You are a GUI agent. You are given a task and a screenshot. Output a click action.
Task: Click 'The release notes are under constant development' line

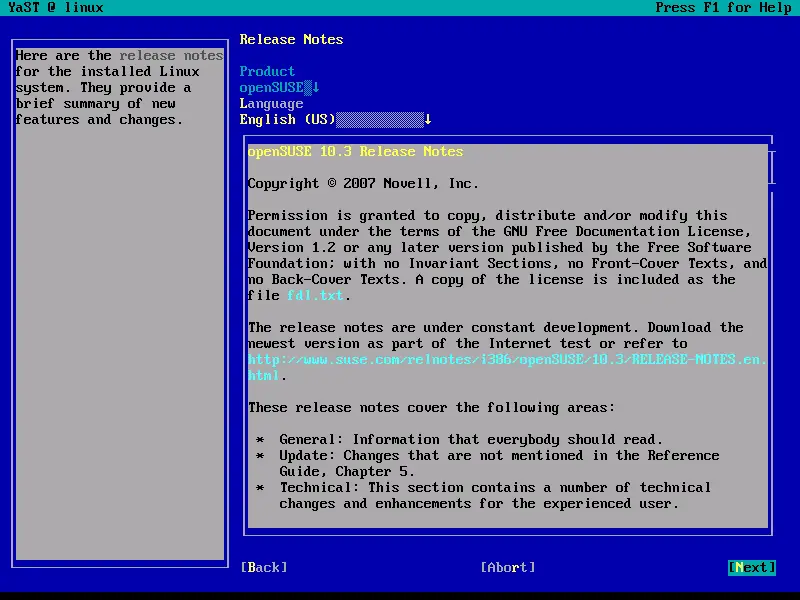pos(495,328)
